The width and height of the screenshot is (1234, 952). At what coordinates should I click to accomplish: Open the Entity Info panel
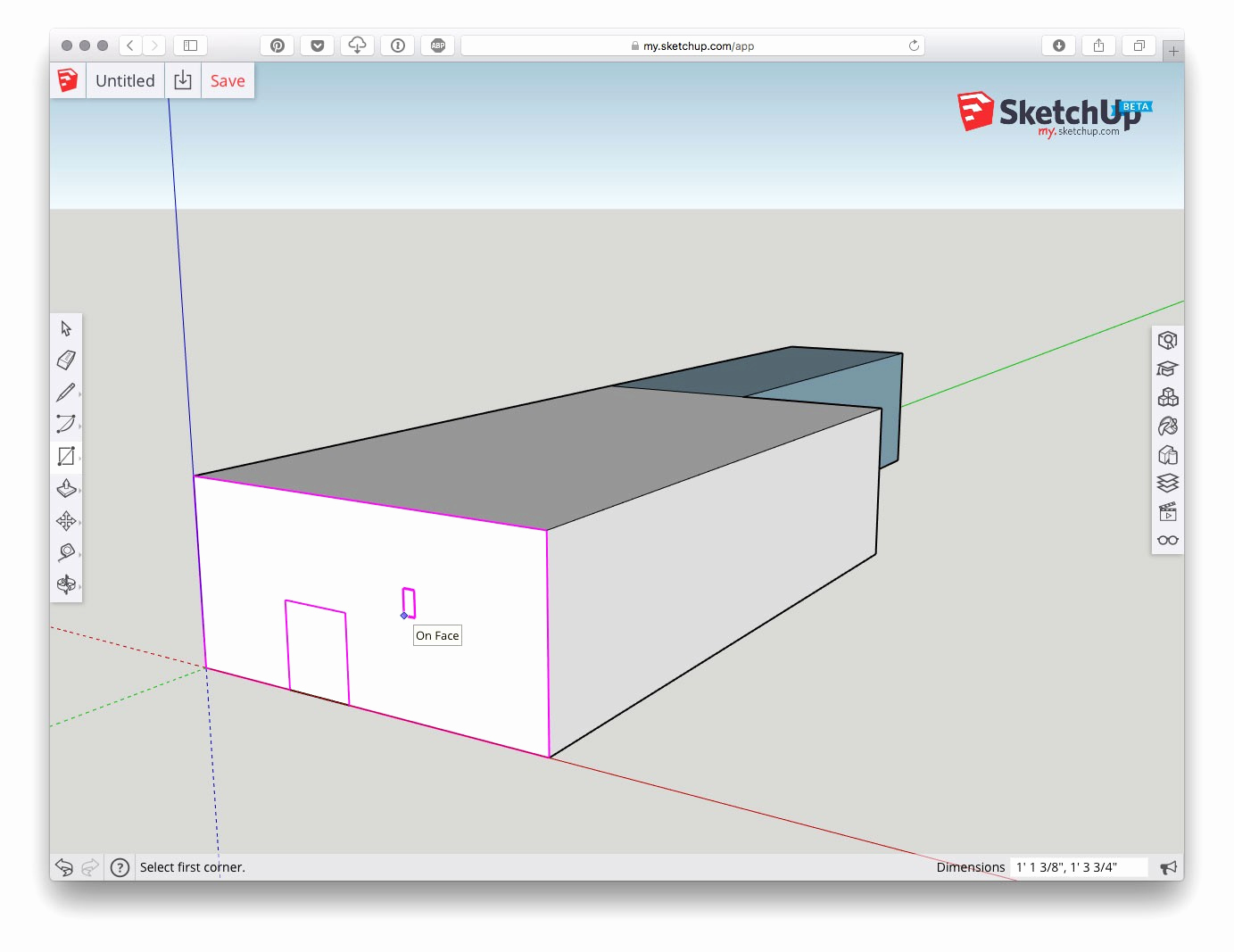click(x=1167, y=340)
